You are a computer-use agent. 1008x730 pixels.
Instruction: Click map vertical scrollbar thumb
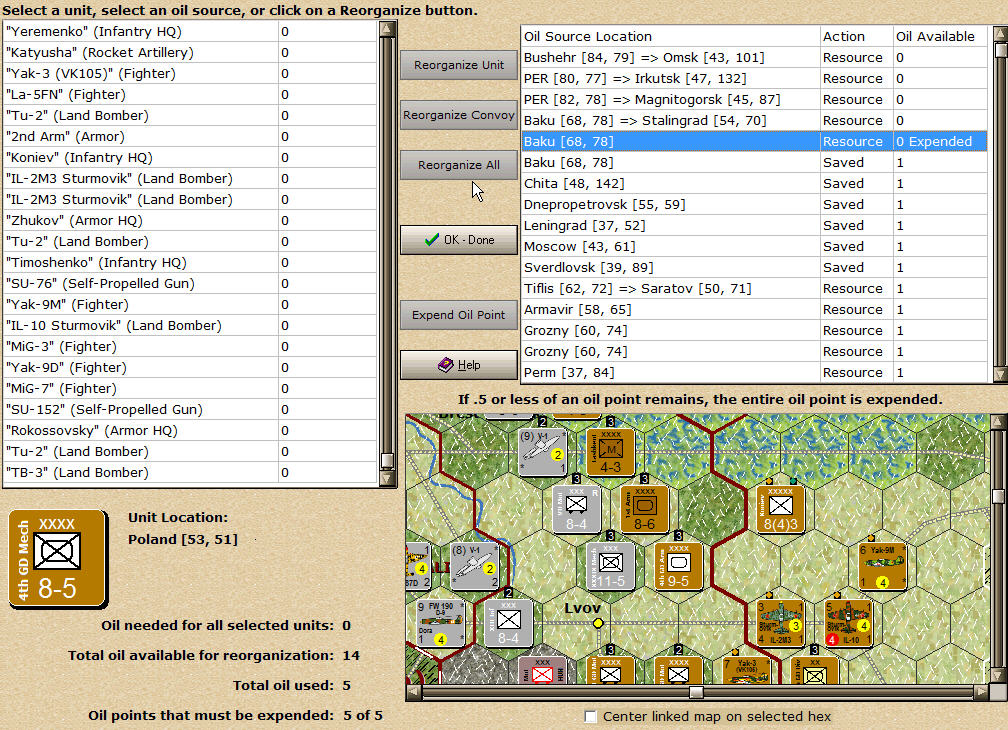pyautogui.click(x=998, y=496)
